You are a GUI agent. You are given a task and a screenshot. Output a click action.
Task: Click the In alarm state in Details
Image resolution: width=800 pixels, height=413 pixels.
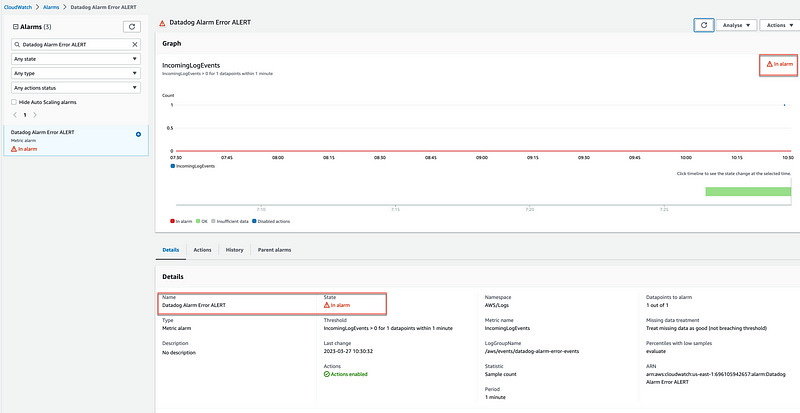click(337, 305)
